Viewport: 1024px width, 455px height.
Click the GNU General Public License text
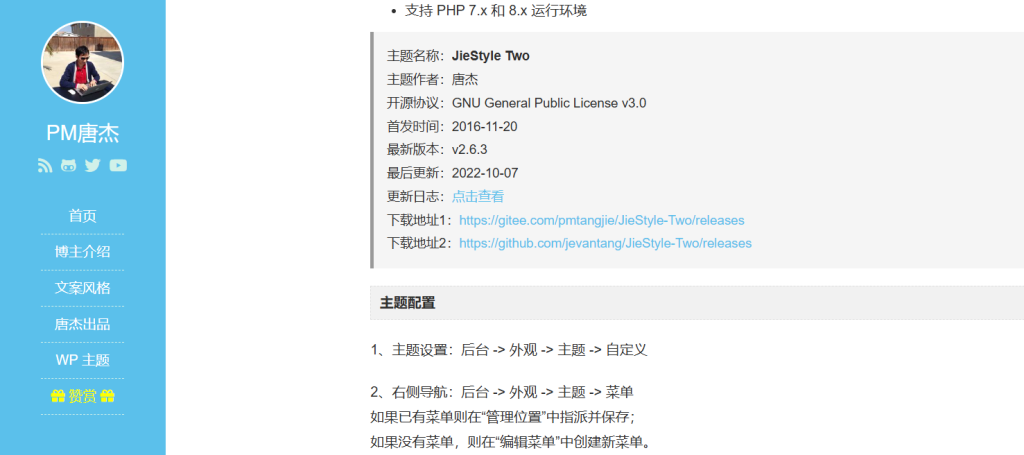tap(548, 103)
